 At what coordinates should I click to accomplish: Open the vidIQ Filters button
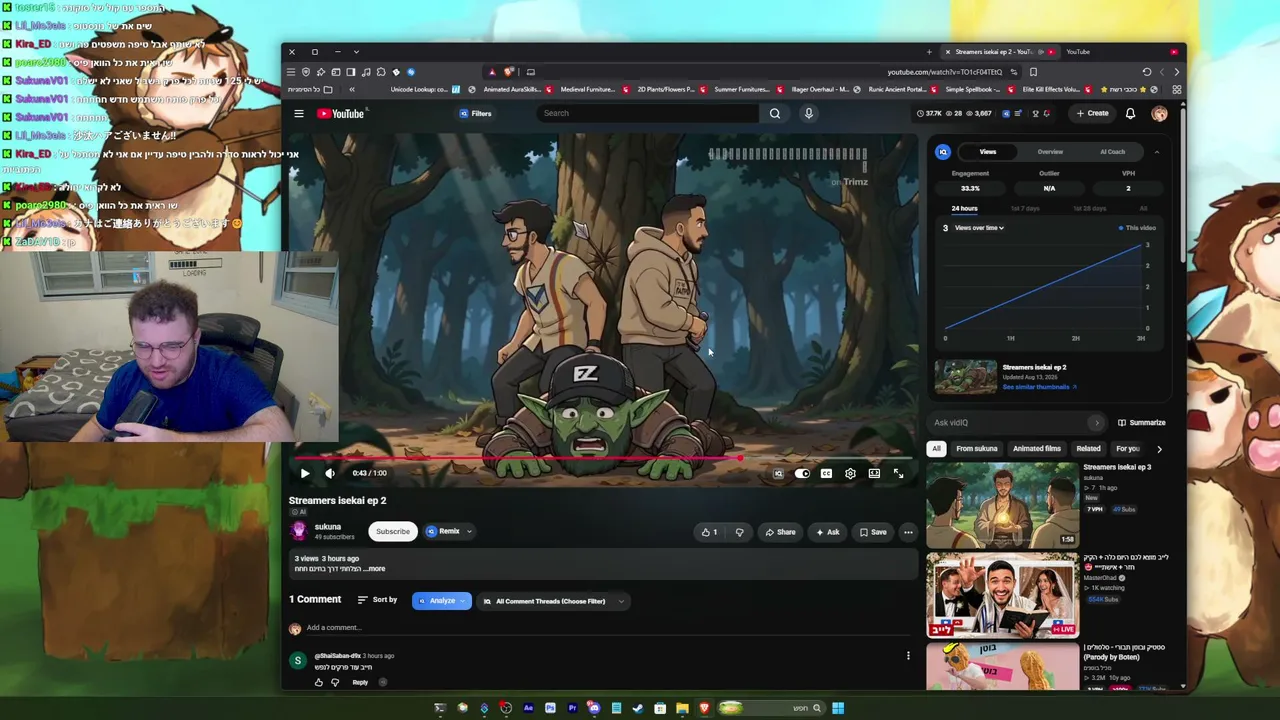click(x=475, y=114)
